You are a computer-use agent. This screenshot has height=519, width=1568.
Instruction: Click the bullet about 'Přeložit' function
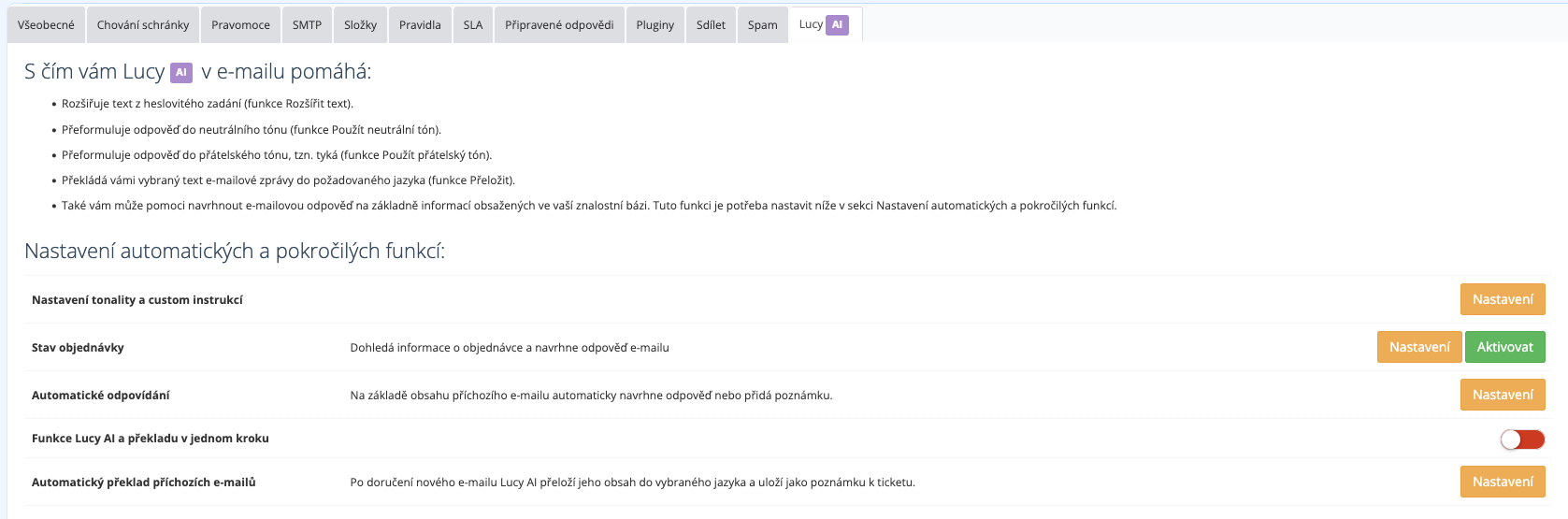point(288,180)
